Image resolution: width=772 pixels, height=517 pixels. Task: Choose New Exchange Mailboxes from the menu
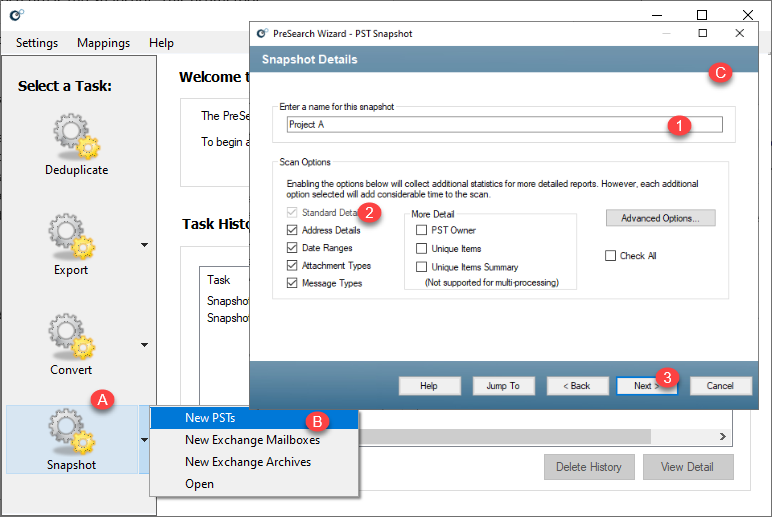[x=252, y=440]
